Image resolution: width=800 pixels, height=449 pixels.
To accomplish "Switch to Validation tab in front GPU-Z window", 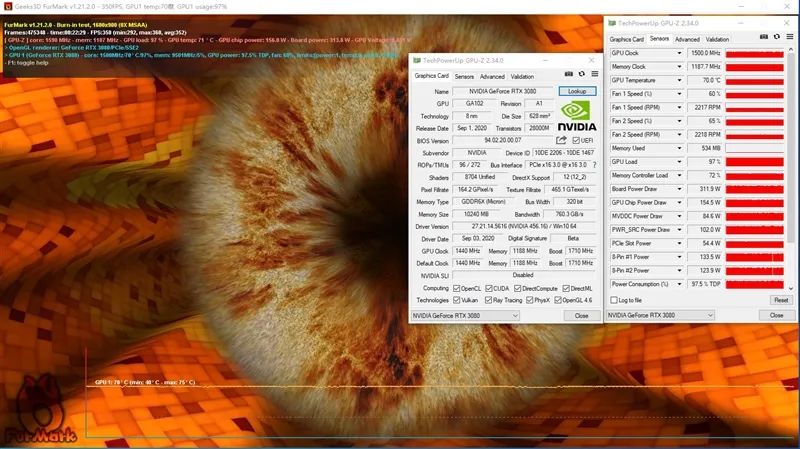I will [522, 77].
